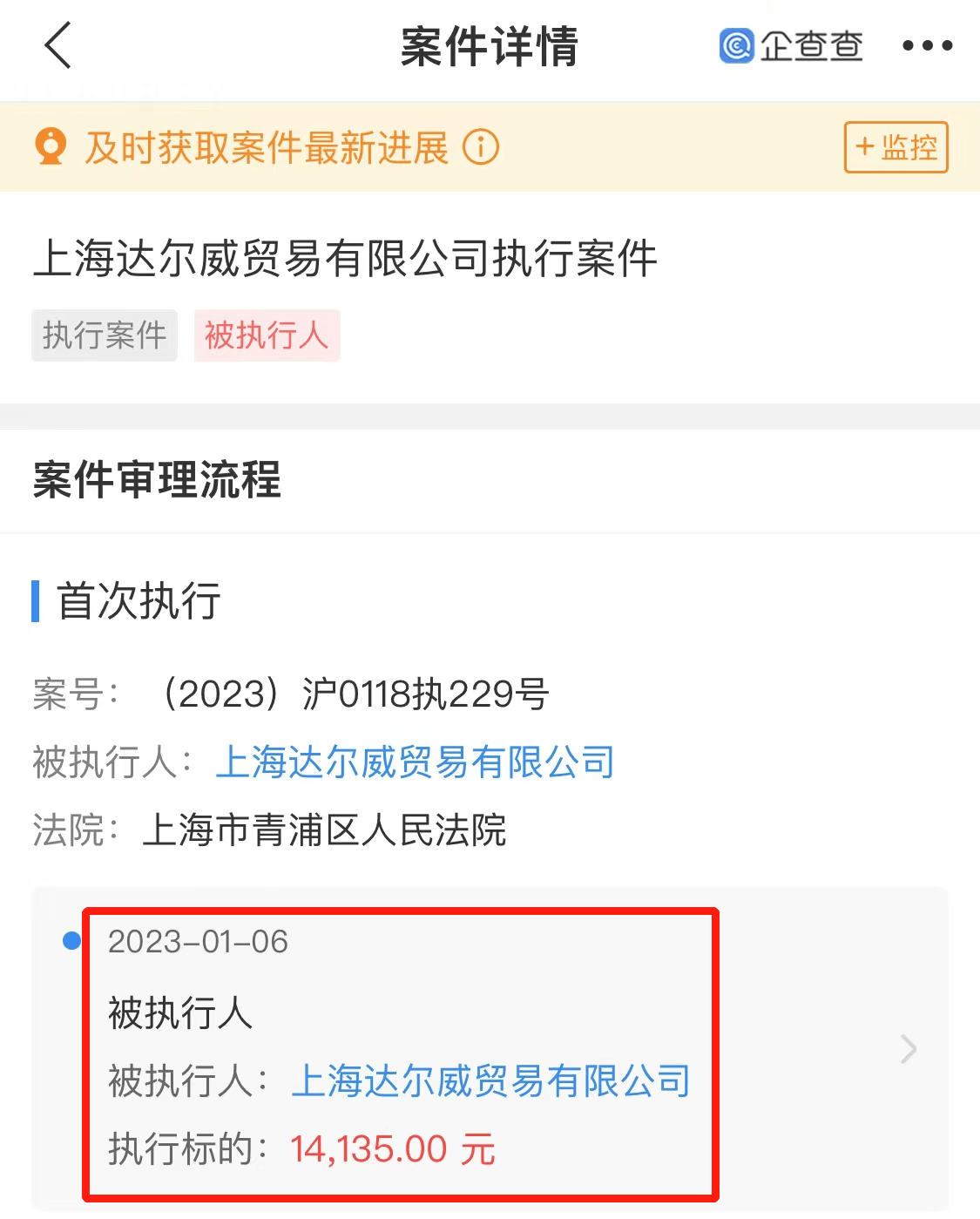Open the 上海达尔威贸易有限公司 link below the case number
The image size is (980, 1219).
coord(415,762)
